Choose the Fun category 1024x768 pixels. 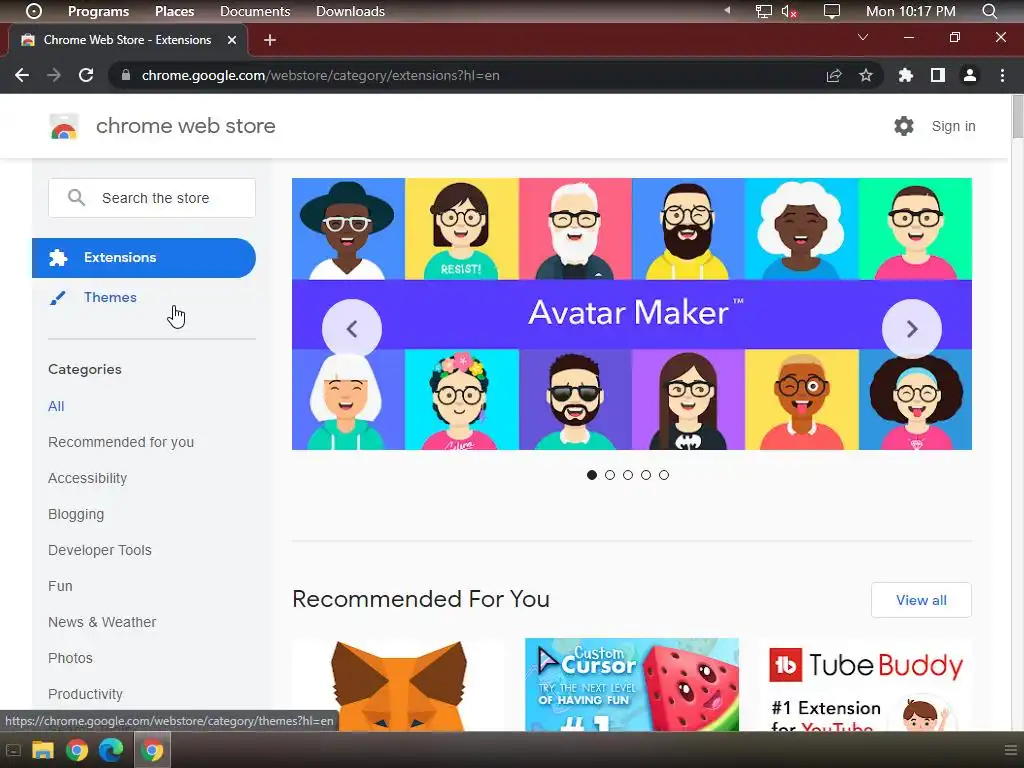60,586
